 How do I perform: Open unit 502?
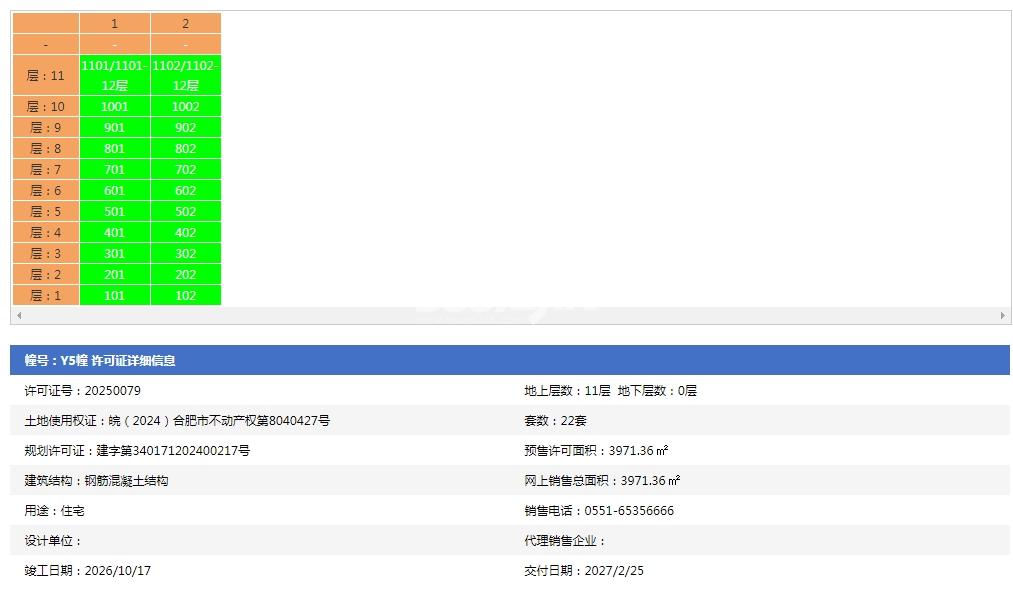185,212
